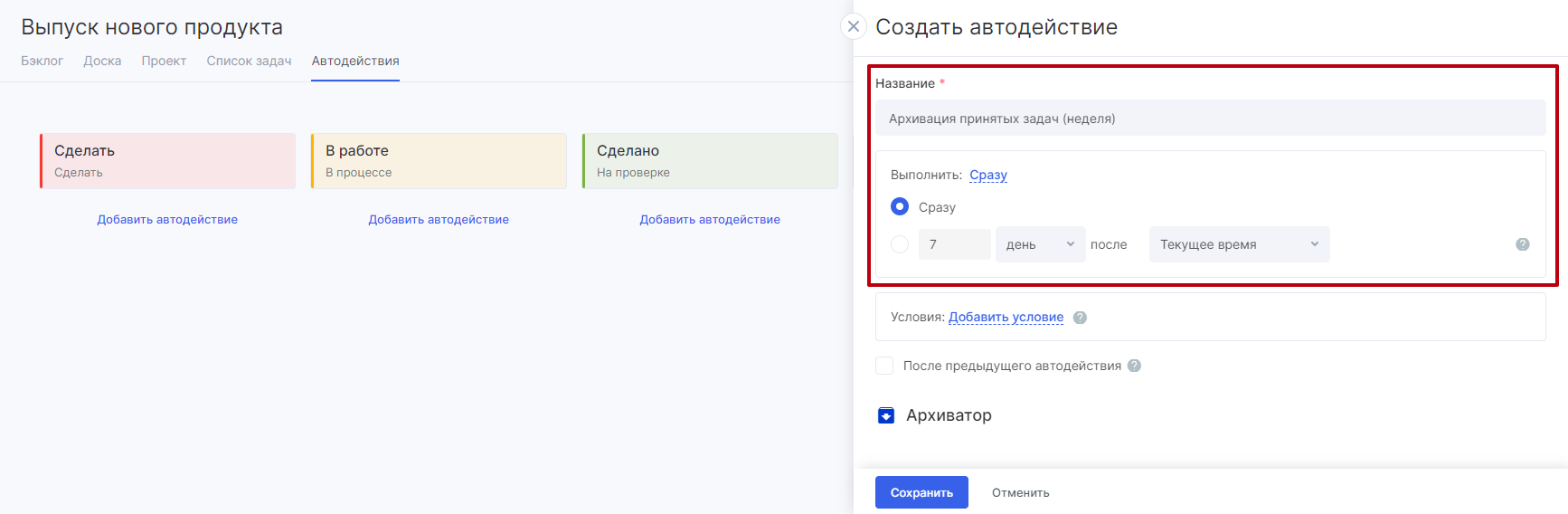Image resolution: width=1568 pixels, height=514 pixels.
Task: Click the Отменить button
Action: (1020, 492)
